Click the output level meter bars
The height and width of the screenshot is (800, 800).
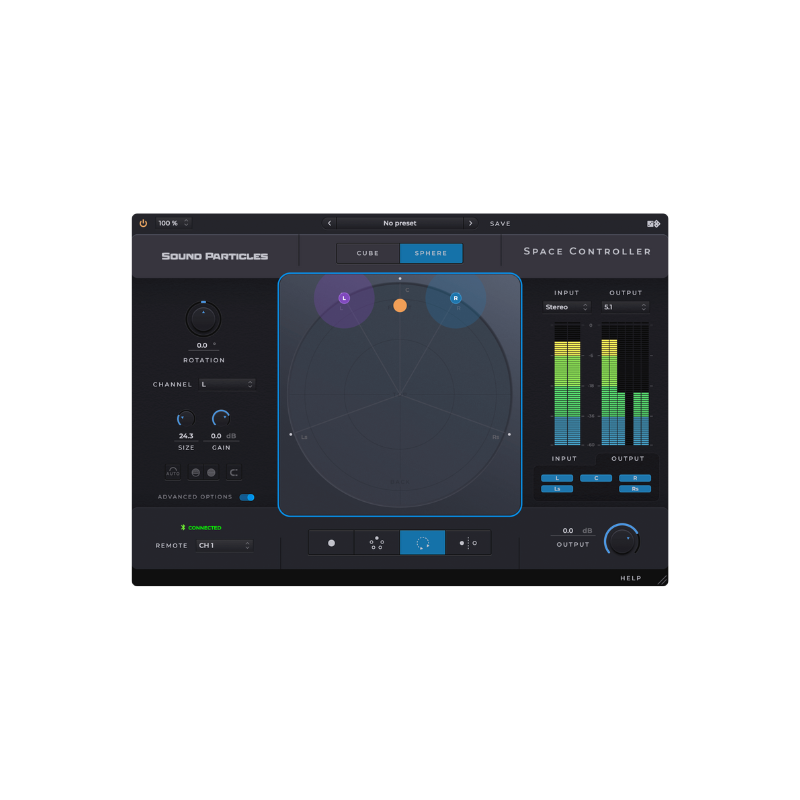click(625, 384)
